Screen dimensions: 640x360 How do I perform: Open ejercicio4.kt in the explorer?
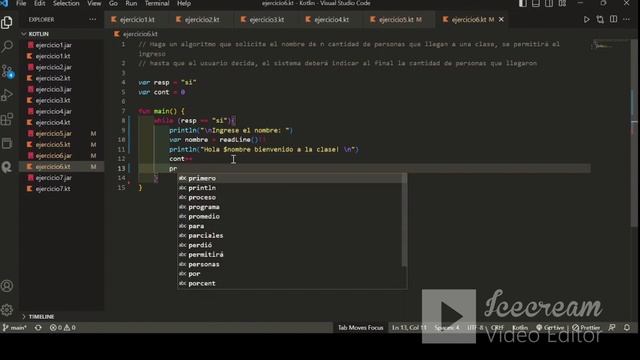pos(53,122)
